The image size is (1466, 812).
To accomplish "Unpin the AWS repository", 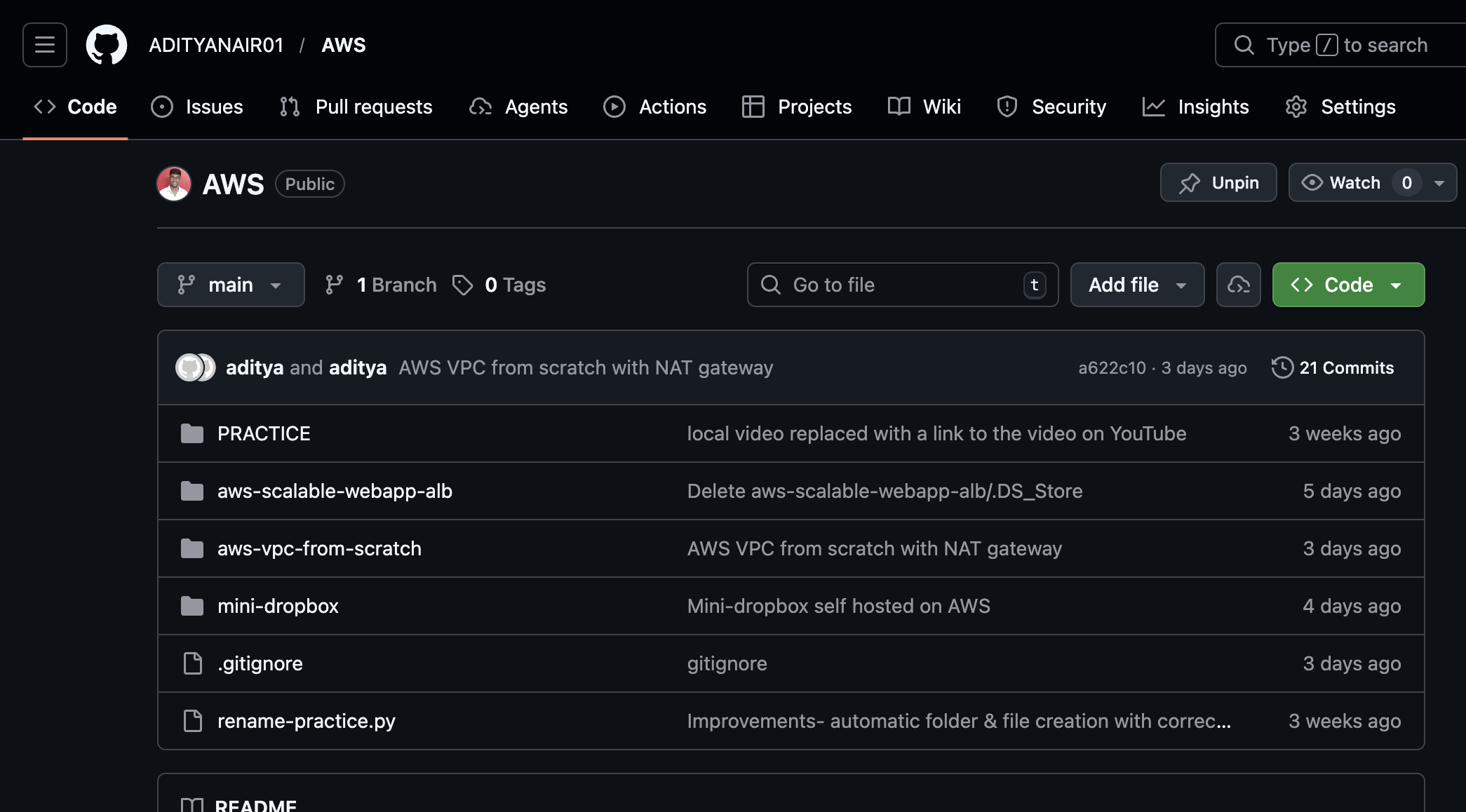I will point(1218,182).
